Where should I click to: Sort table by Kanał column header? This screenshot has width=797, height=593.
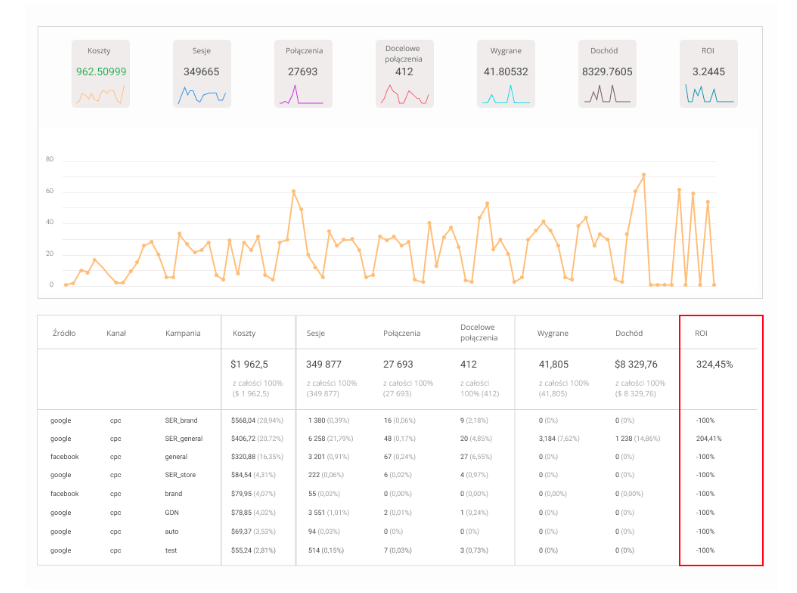pos(116,333)
